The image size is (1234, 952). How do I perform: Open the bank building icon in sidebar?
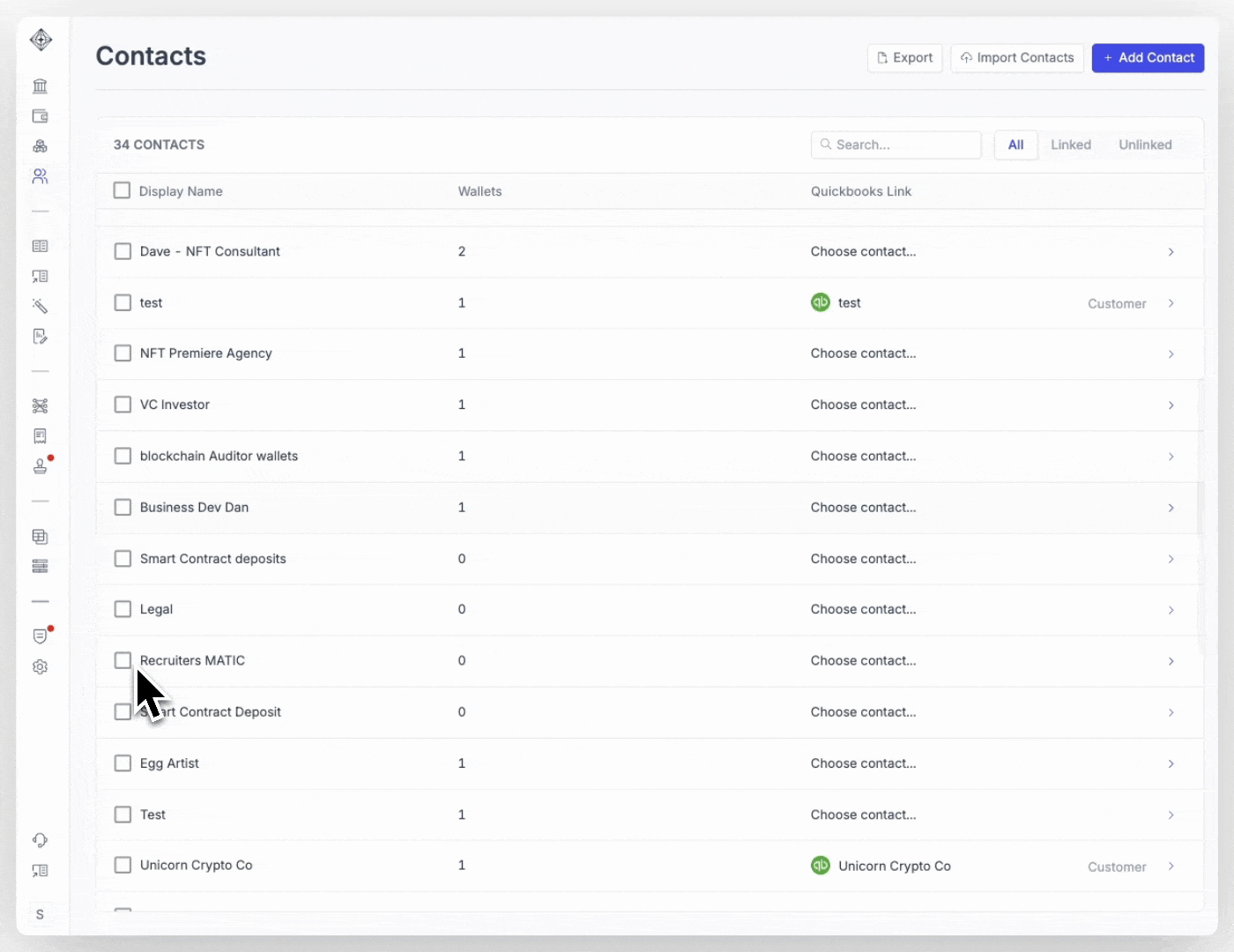(40, 86)
